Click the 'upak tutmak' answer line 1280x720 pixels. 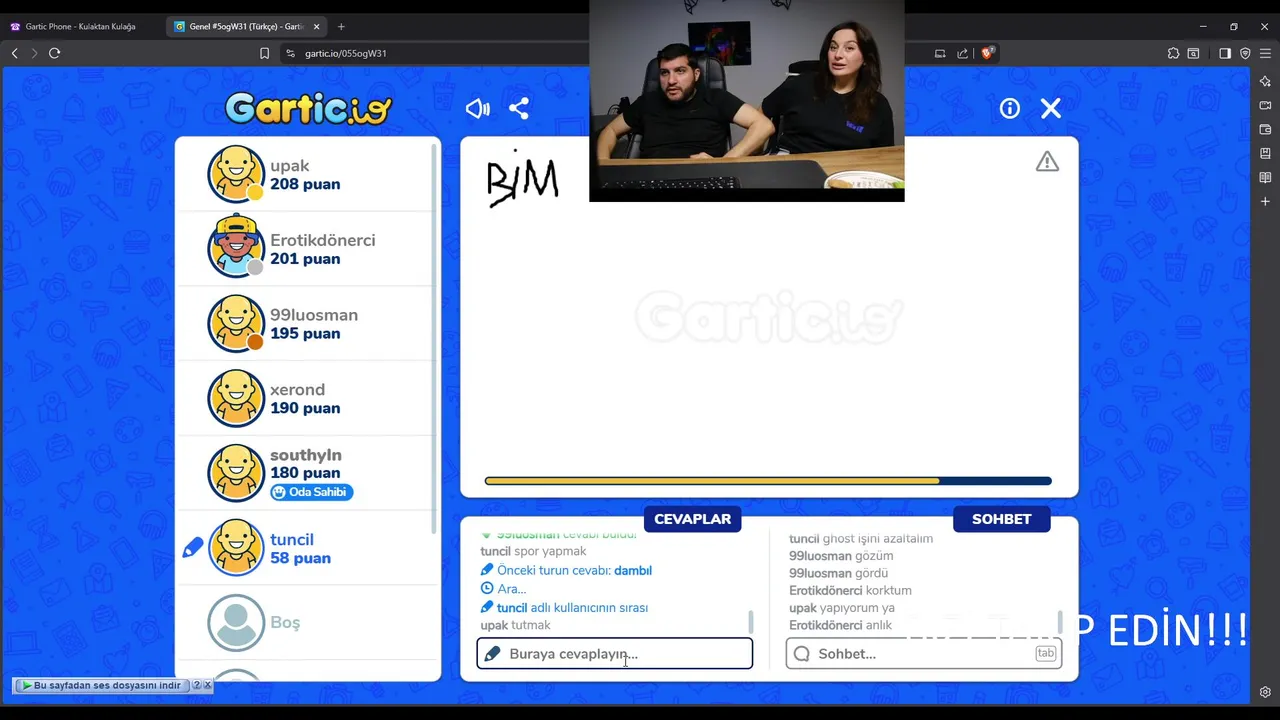(x=515, y=625)
